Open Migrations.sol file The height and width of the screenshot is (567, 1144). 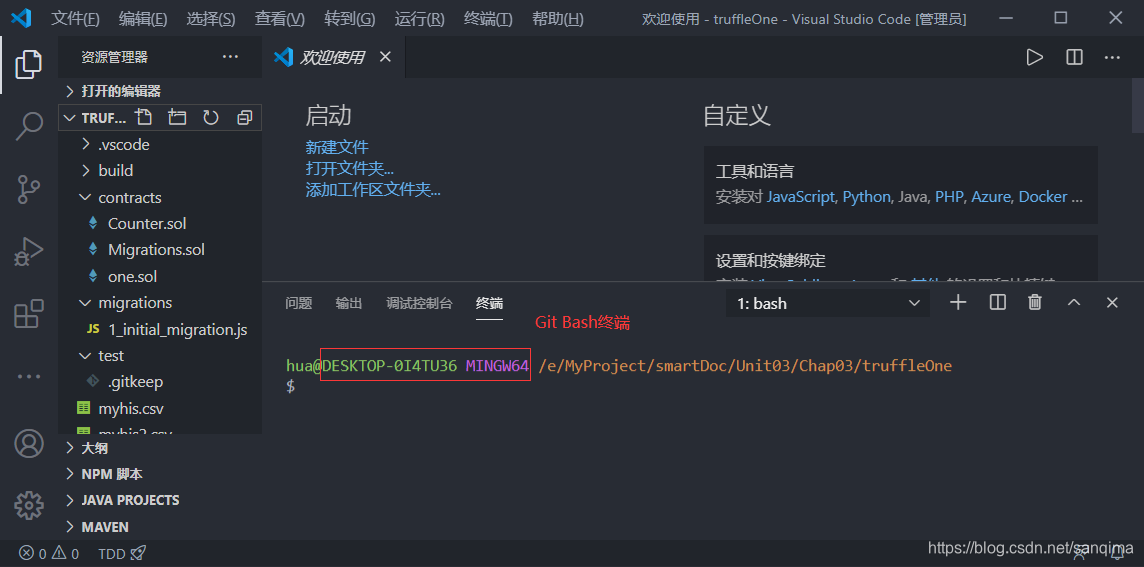[x=160, y=250]
